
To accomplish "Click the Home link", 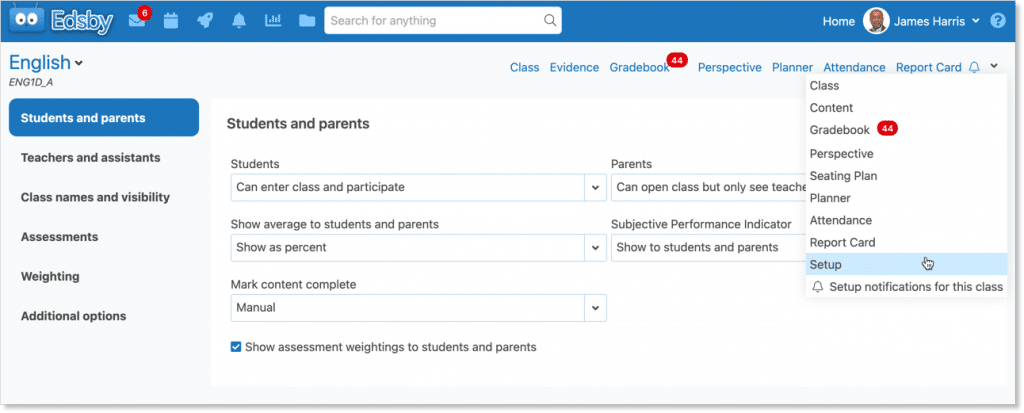I will pos(838,21).
